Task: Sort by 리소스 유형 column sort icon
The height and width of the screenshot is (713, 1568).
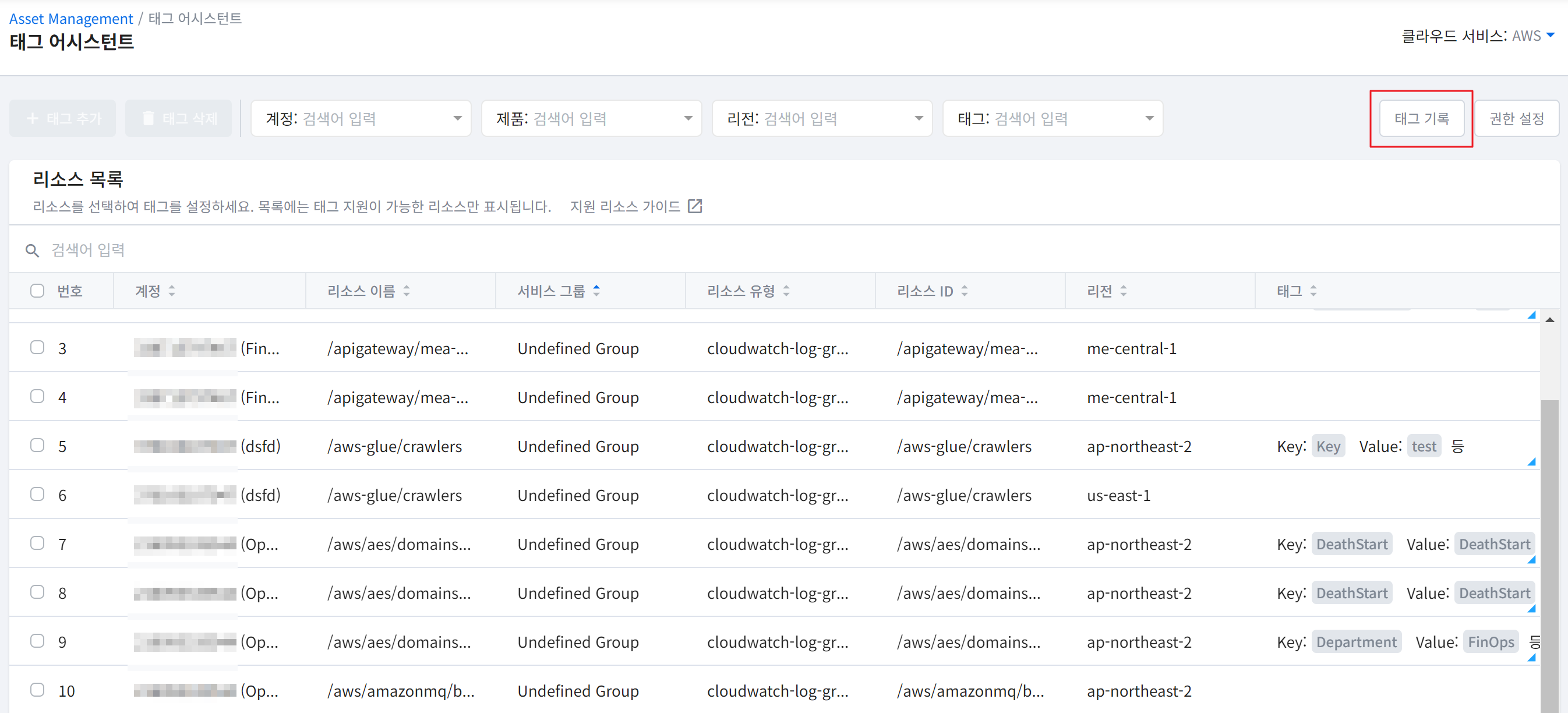Action: pyautogui.click(x=786, y=291)
